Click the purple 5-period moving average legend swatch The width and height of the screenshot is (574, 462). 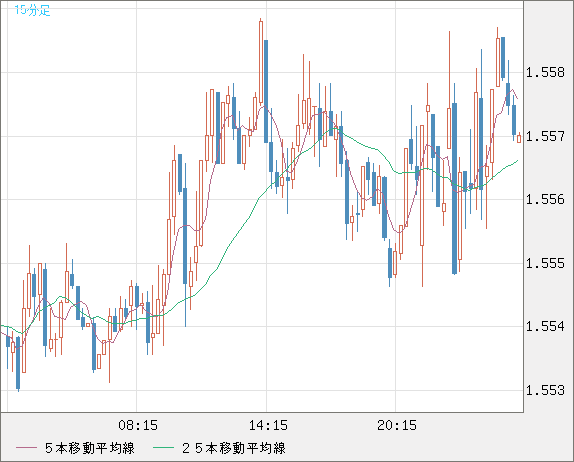[x=26, y=448]
